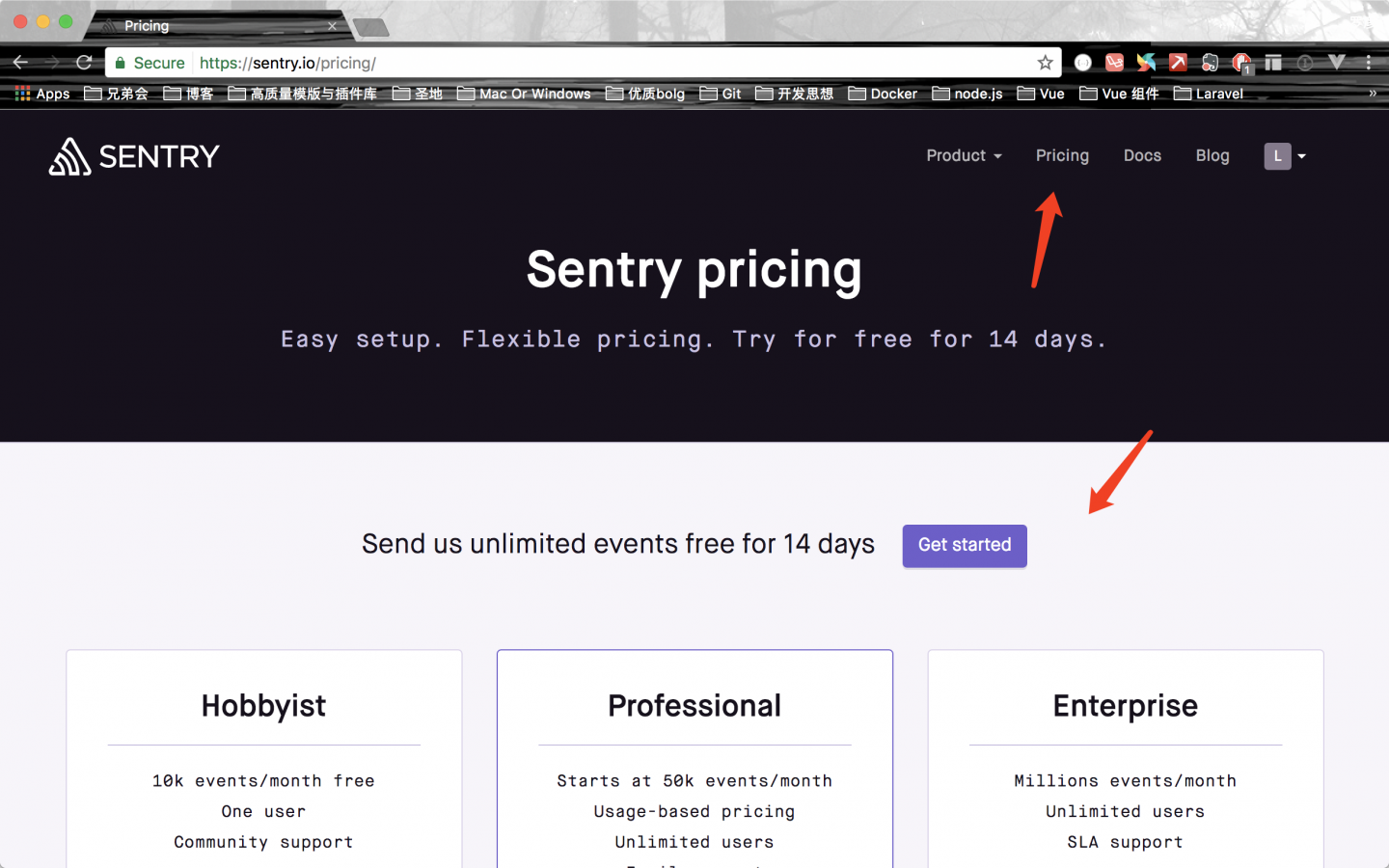Image resolution: width=1389 pixels, height=868 pixels.
Task: Open the Docker bookmarks folder
Action: point(883,94)
